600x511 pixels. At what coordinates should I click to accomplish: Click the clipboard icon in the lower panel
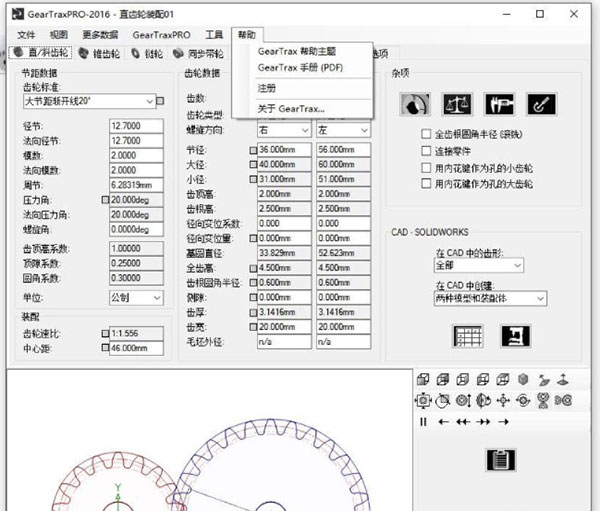(499, 459)
